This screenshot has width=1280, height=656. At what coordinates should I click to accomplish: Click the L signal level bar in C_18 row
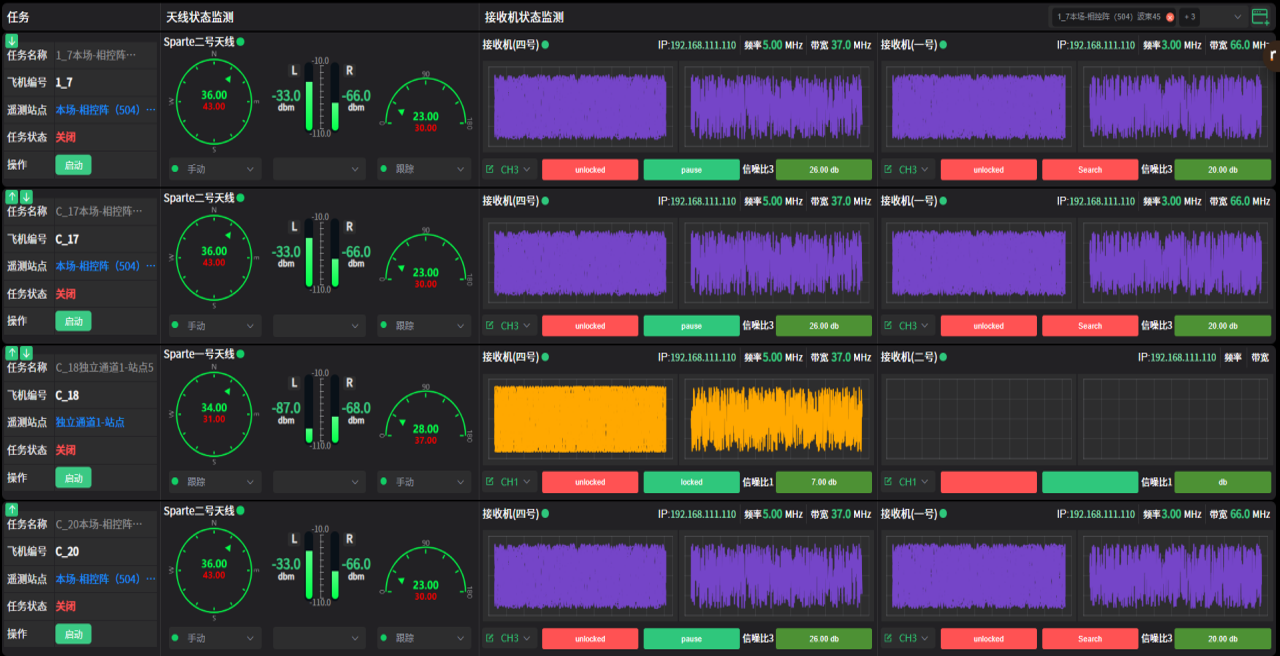pyautogui.click(x=310, y=408)
